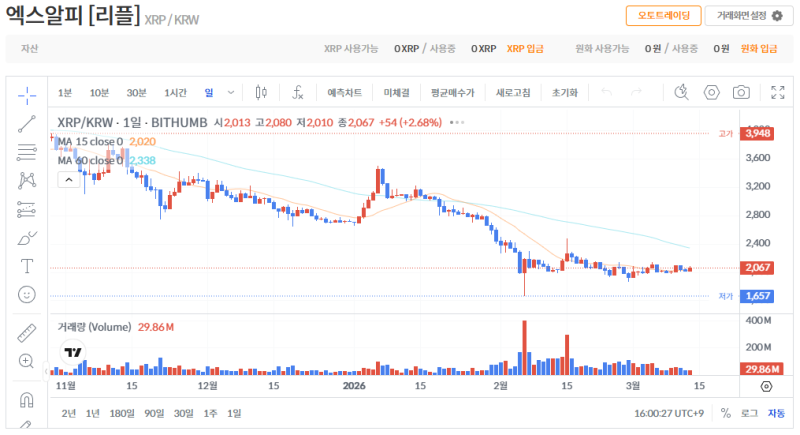The height and width of the screenshot is (435, 800).
Task: Select the 1시간 interval
Action: (x=176, y=92)
